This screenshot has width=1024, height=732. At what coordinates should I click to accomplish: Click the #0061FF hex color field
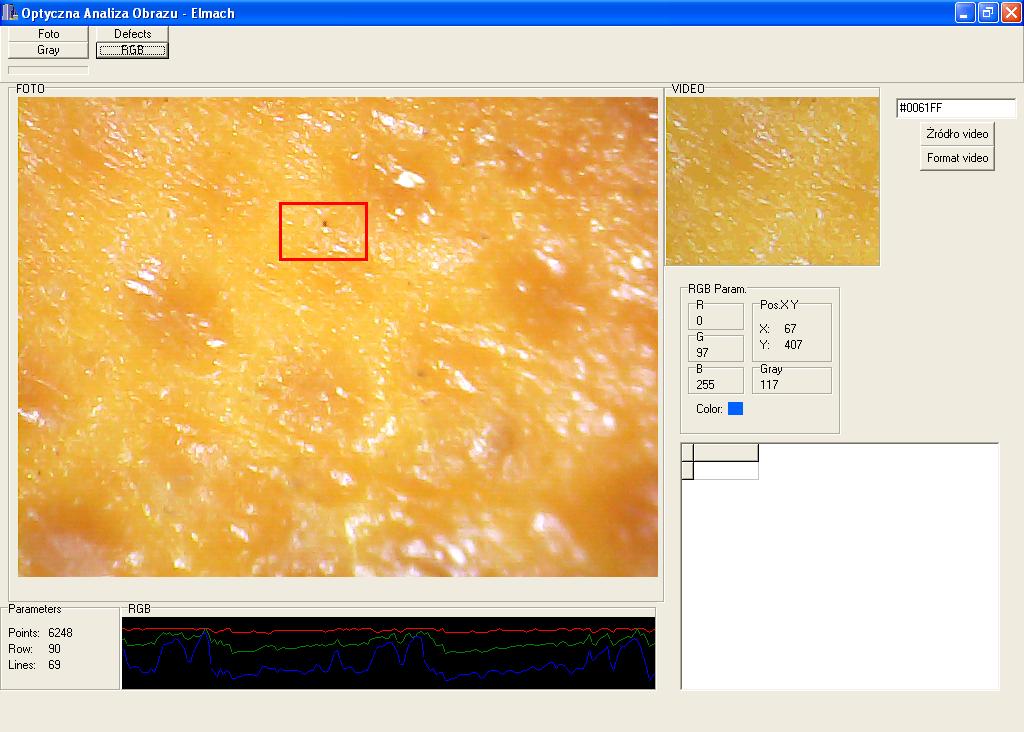955,108
